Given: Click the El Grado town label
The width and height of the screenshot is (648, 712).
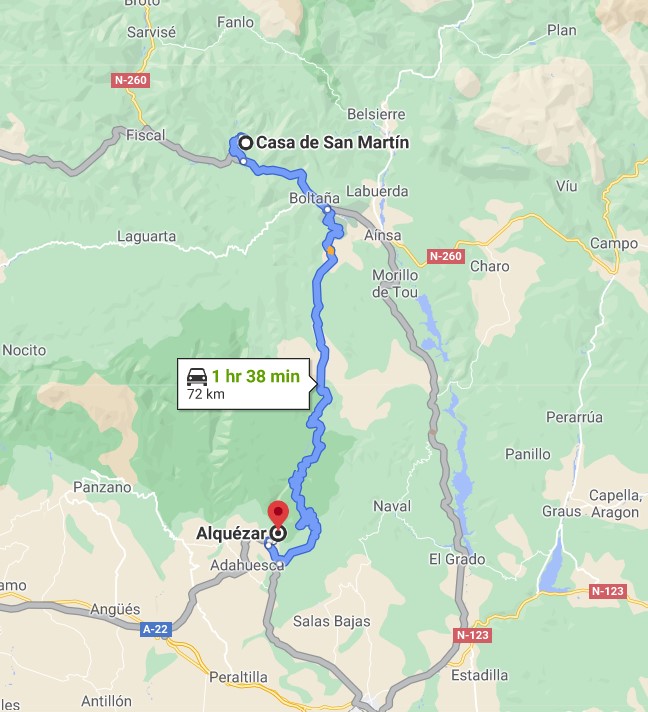Looking at the screenshot, I should click(457, 559).
